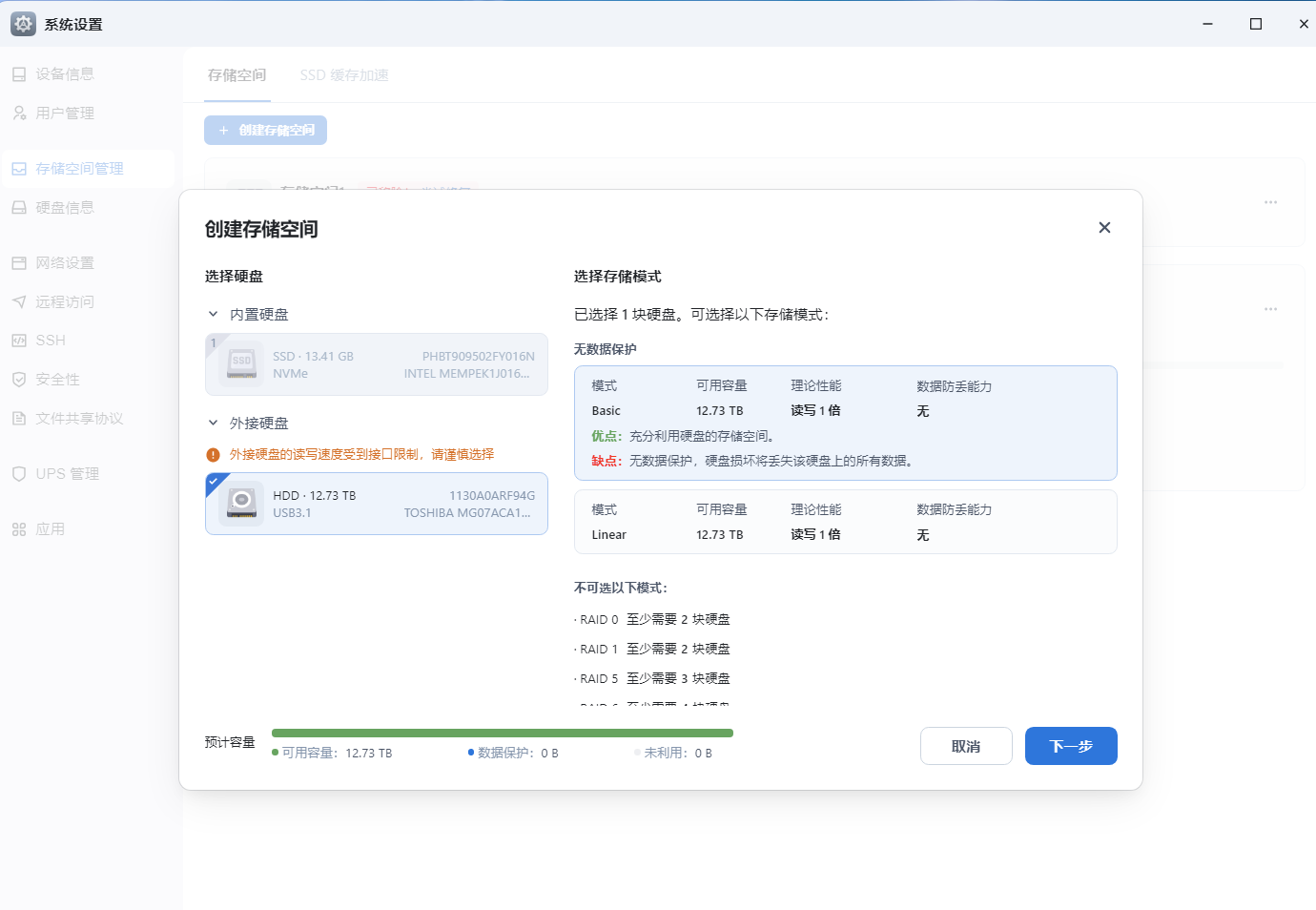
Task: Select the SSD 13.41 GB NVMe disk card
Action: (x=377, y=364)
